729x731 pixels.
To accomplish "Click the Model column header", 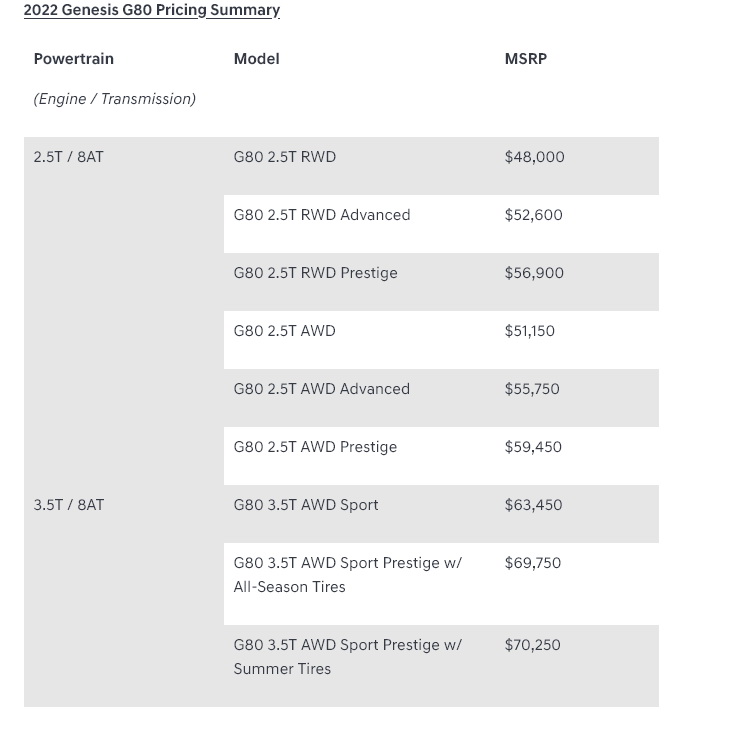I will (x=256, y=59).
